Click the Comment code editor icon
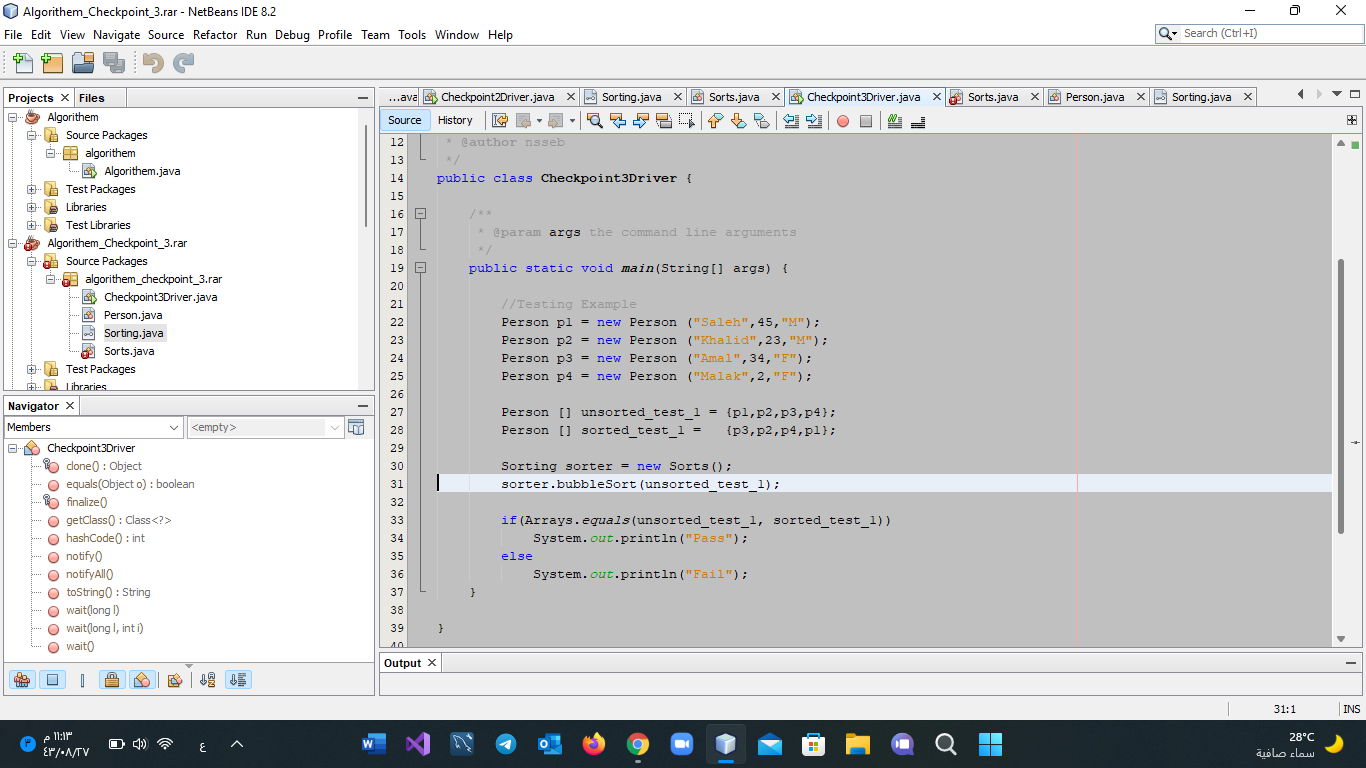The height and width of the screenshot is (768, 1366). click(x=894, y=121)
